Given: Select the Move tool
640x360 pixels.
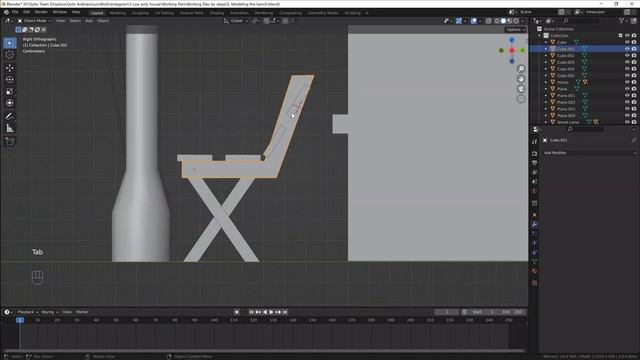Looking at the screenshot, I should (x=10, y=68).
